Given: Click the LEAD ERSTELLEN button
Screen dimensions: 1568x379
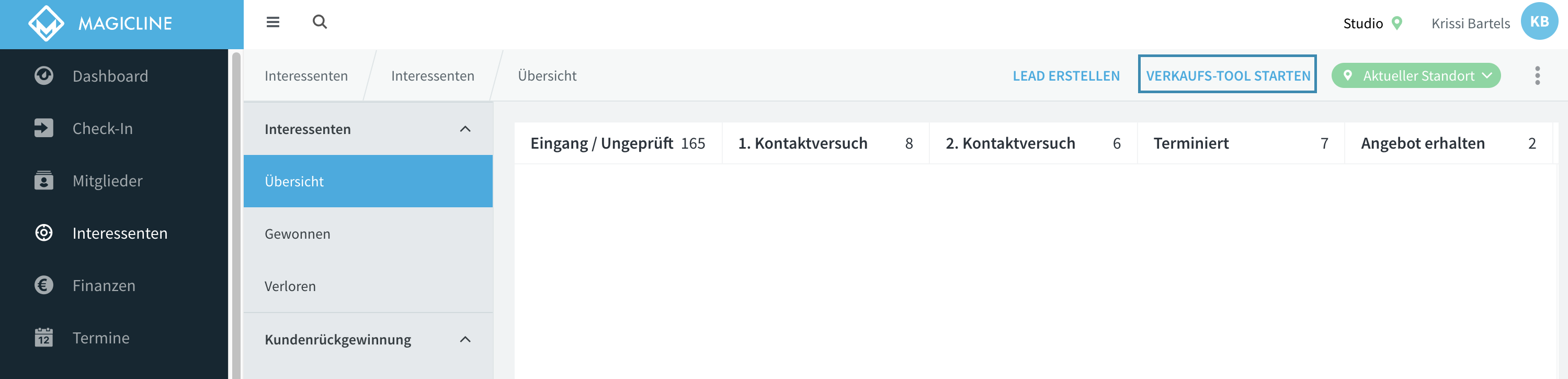Looking at the screenshot, I should [x=1066, y=75].
